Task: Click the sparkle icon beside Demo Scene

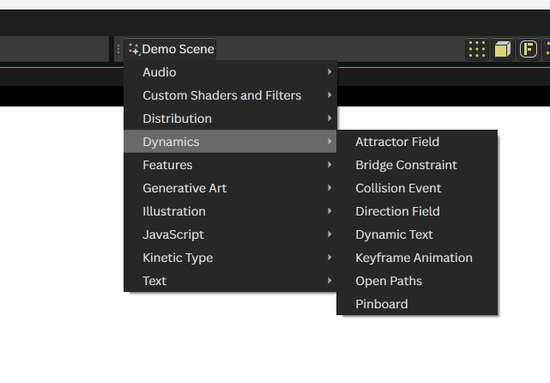Action: (x=134, y=49)
